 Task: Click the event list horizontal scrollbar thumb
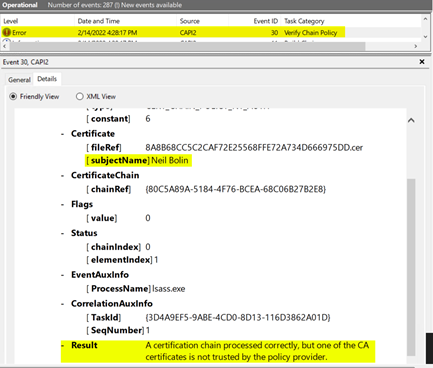point(187,46)
